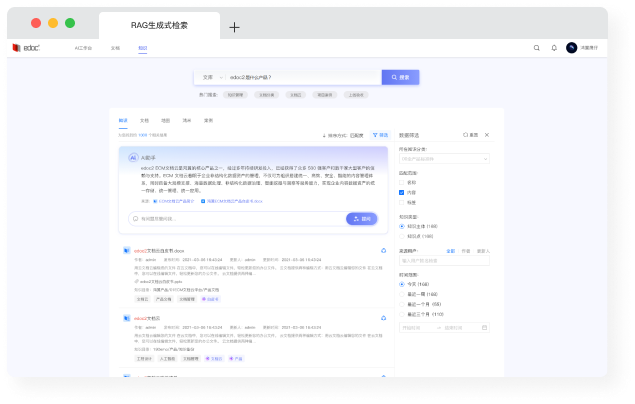635x404 pixels.
Task: Close the data filter panel with X
Action: point(487,134)
